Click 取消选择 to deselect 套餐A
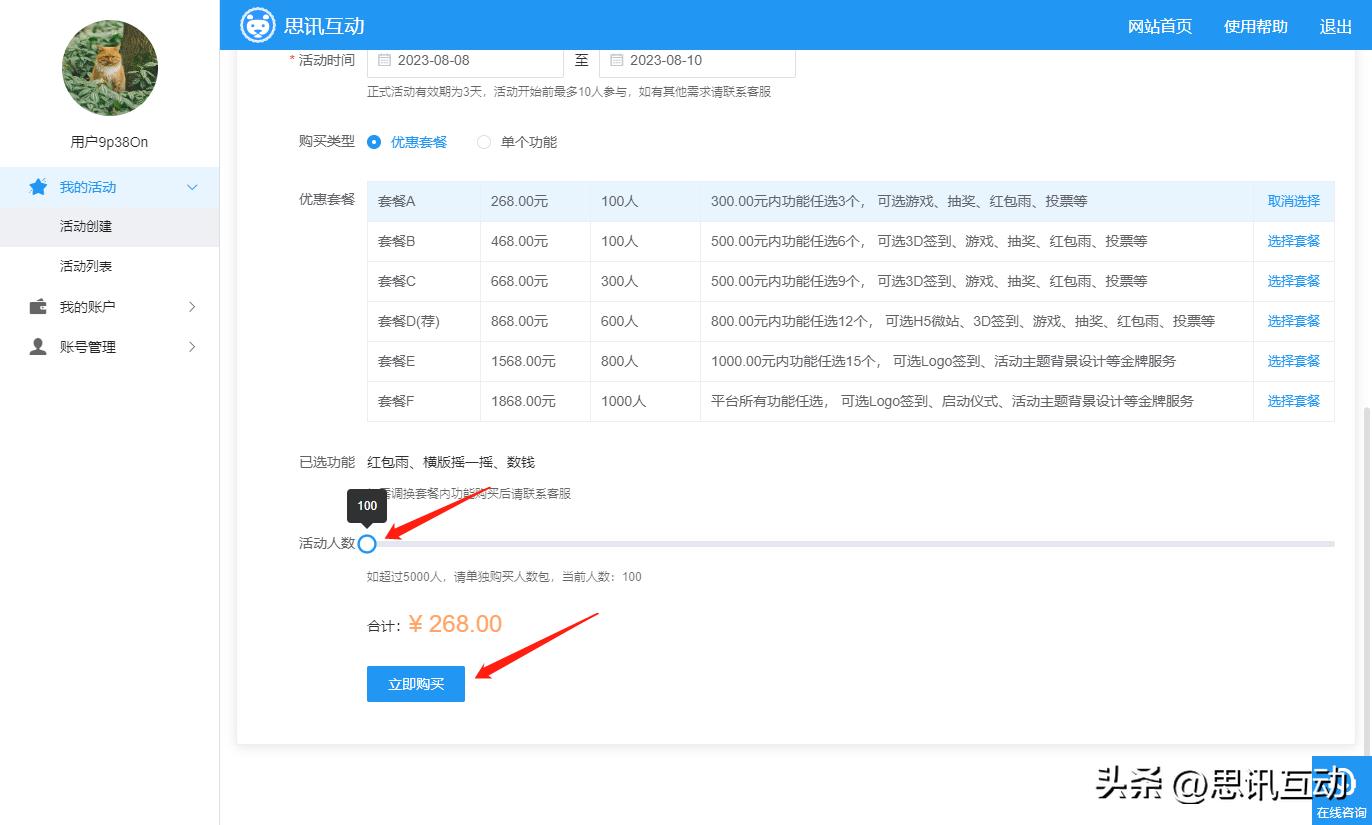Image resolution: width=1372 pixels, height=825 pixels. pyautogui.click(x=1293, y=201)
